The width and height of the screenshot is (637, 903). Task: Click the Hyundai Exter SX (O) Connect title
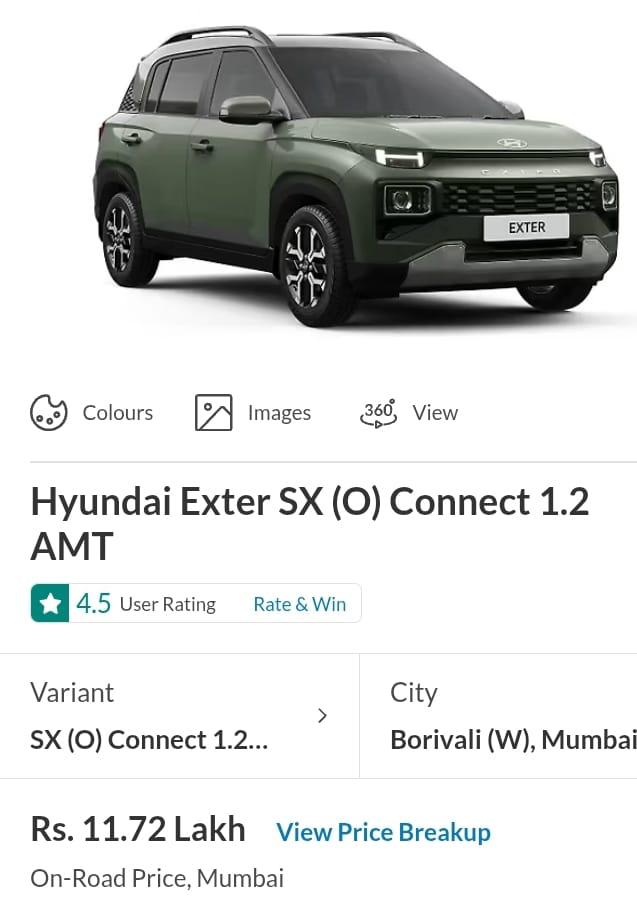point(310,523)
